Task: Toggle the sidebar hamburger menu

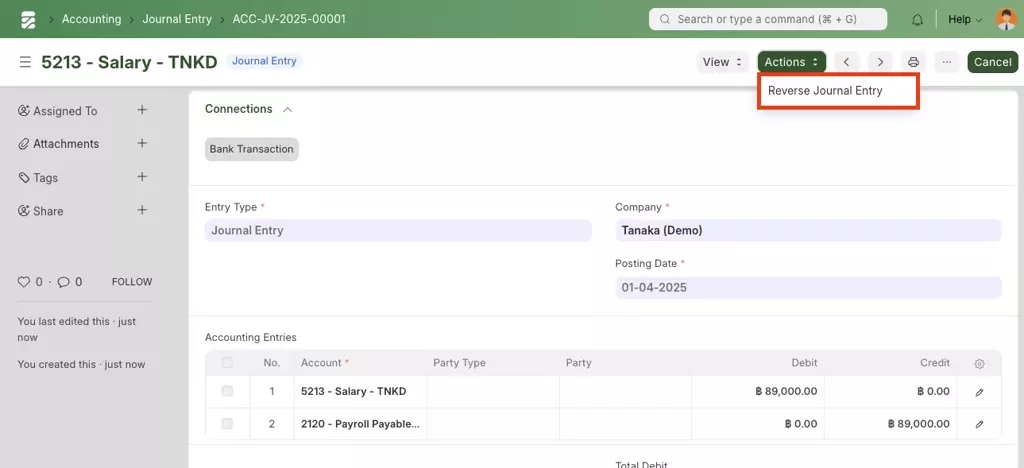Action: pos(25,62)
